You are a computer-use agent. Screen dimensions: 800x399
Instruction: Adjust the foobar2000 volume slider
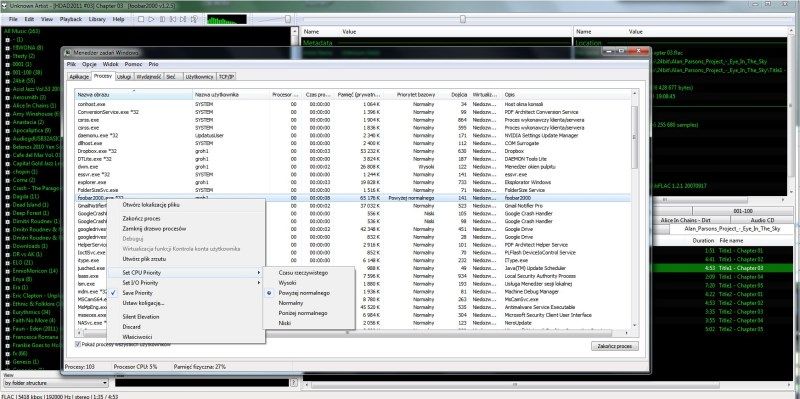pyautogui.click(x=288, y=19)
